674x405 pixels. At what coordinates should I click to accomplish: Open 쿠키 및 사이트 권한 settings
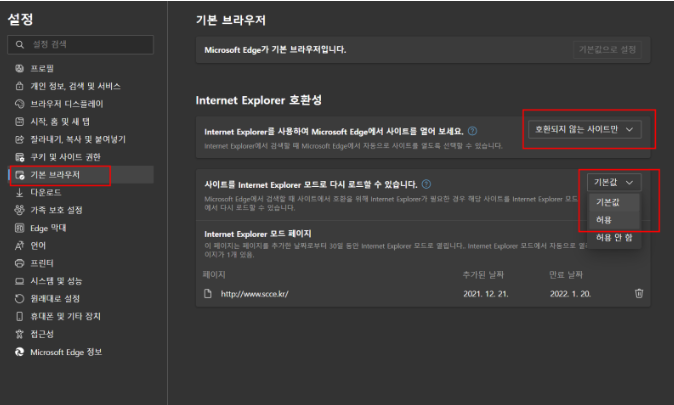(x=65, y=157)
